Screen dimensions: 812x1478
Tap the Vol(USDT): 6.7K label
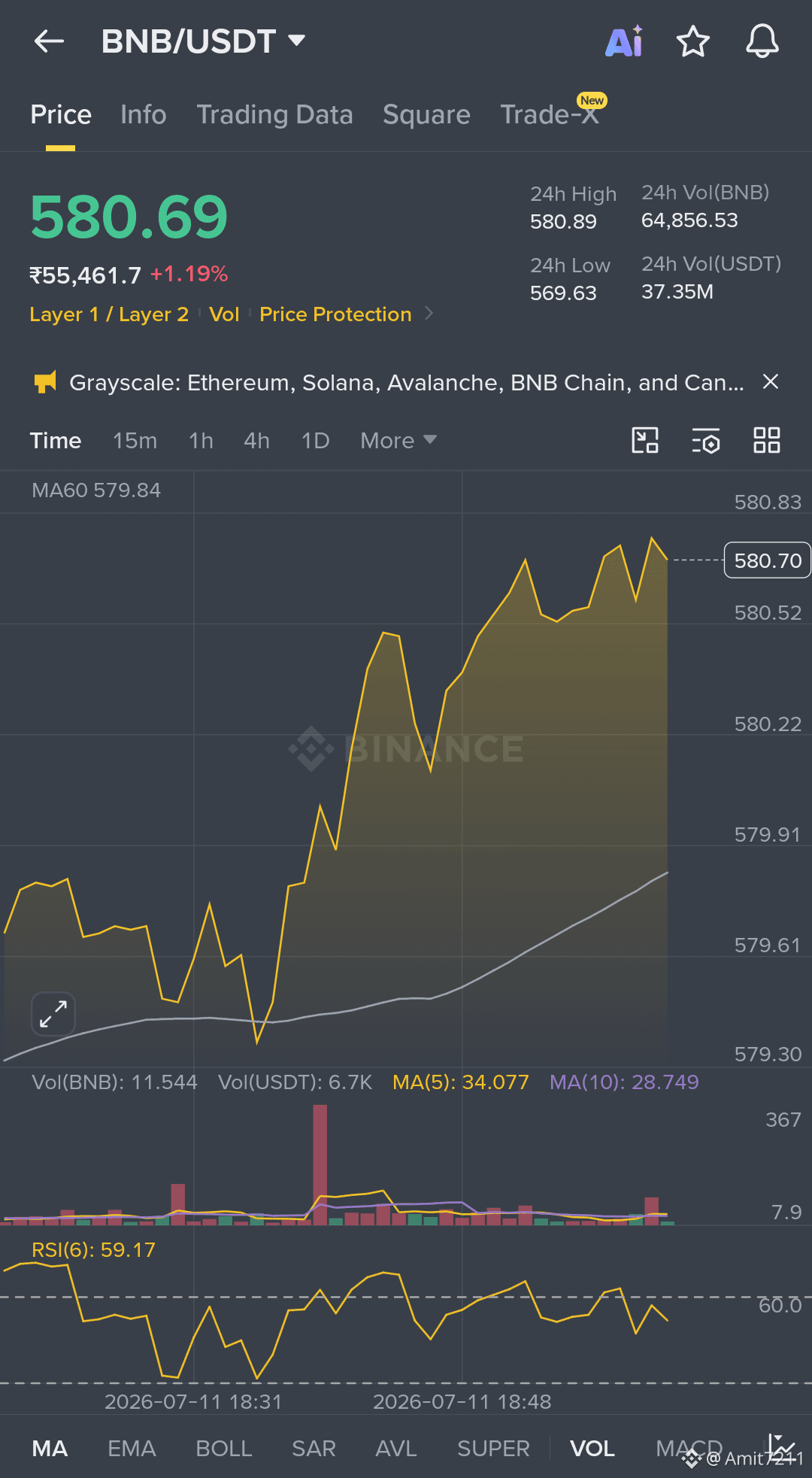295,1082
